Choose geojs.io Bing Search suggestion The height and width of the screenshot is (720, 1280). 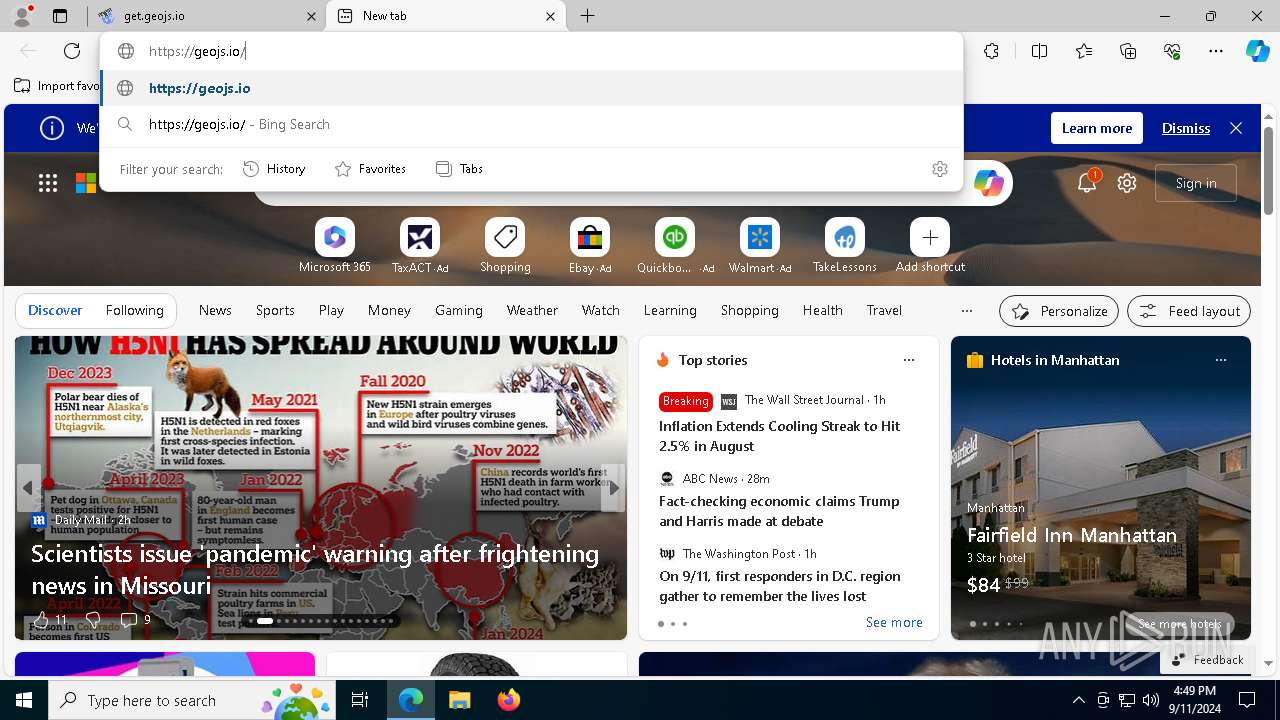pos(532,125)
